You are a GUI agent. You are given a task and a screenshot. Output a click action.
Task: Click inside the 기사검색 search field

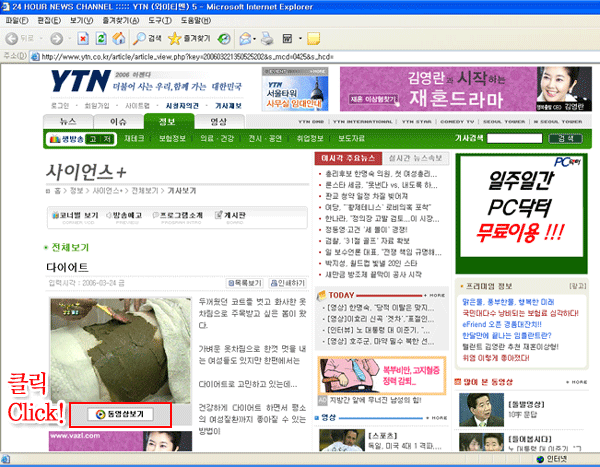tap(514, 139)
